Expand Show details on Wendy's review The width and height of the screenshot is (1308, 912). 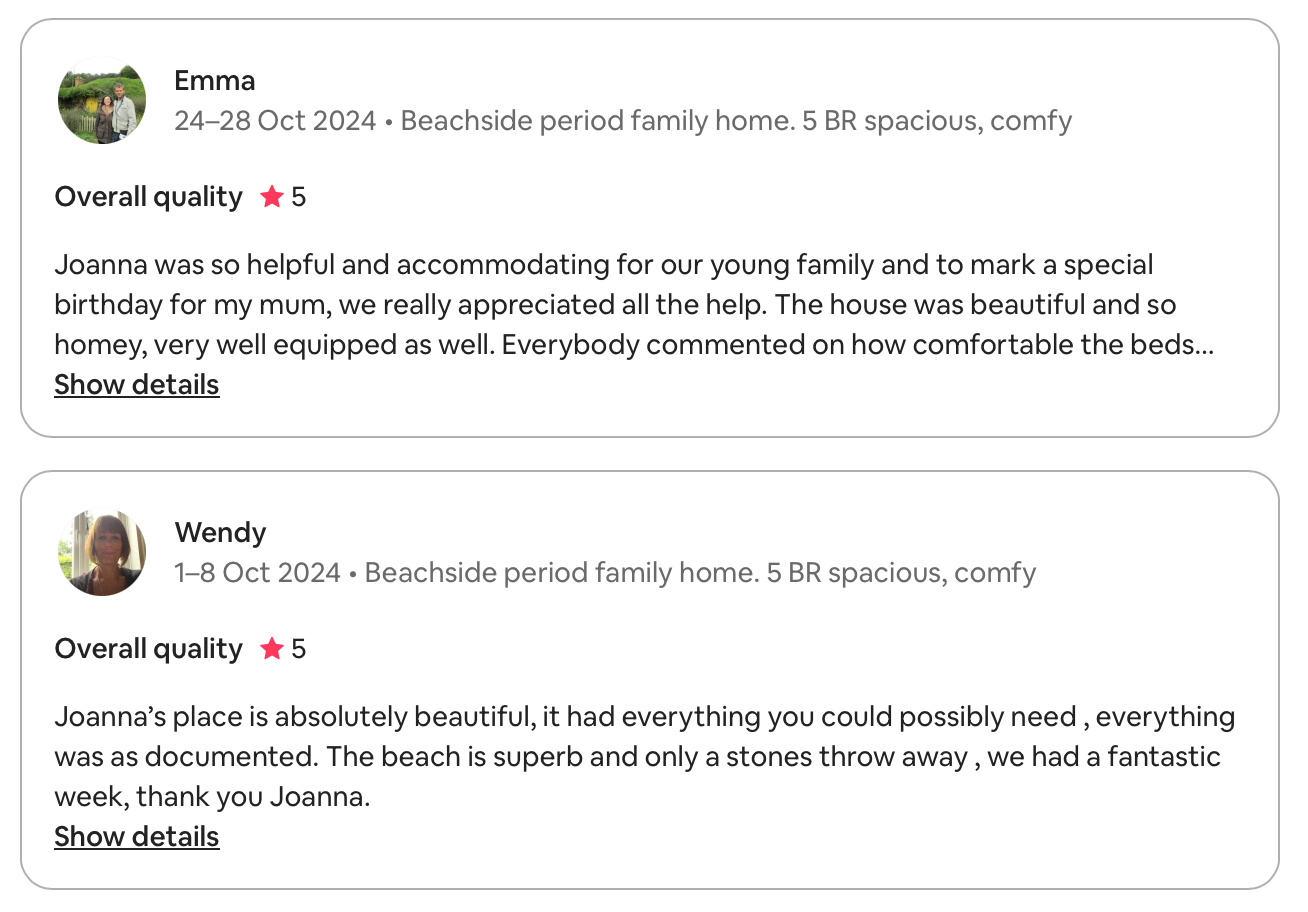pyautogui.click(x=137, y=837)
